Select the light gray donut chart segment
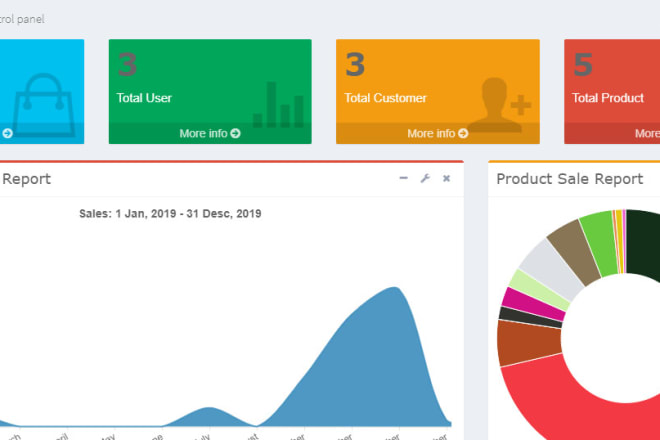This screenshot has height=440, width=660. [553, 270]
